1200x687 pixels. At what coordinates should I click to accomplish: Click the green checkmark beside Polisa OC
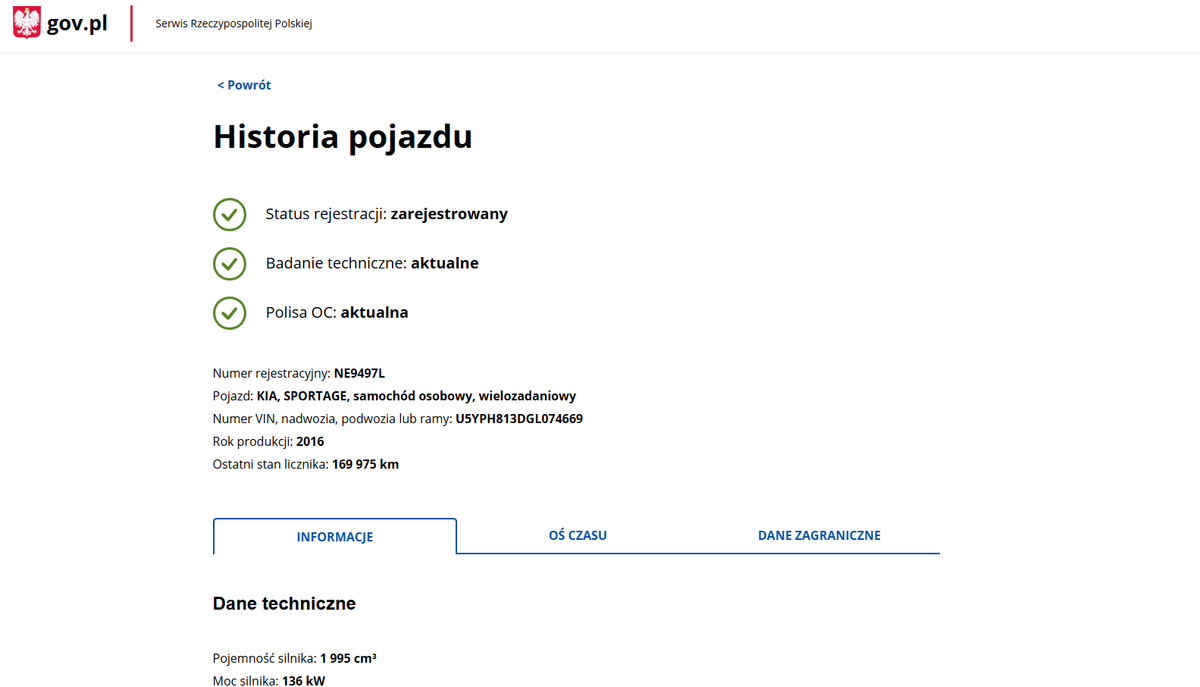[229, 312]
